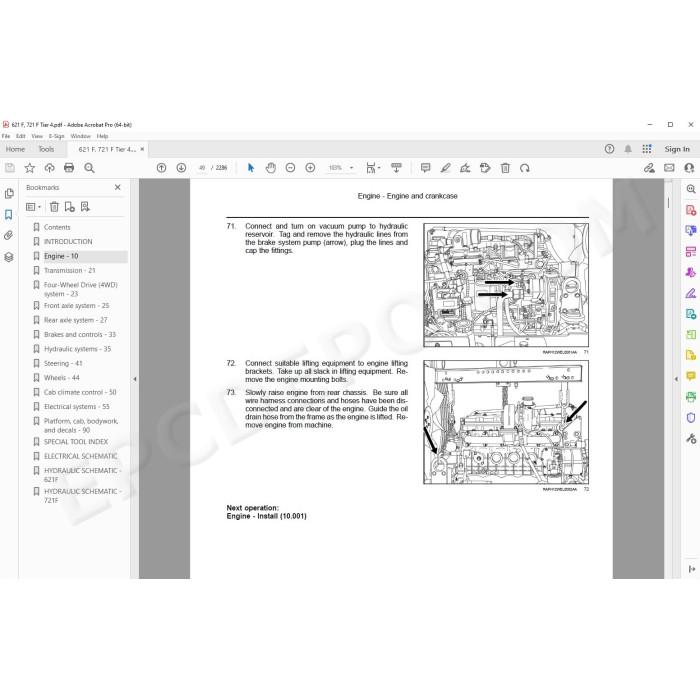This screenshot has height=700, width=700.
Task: Switch to the Home tab
Action: coord(15,150)
